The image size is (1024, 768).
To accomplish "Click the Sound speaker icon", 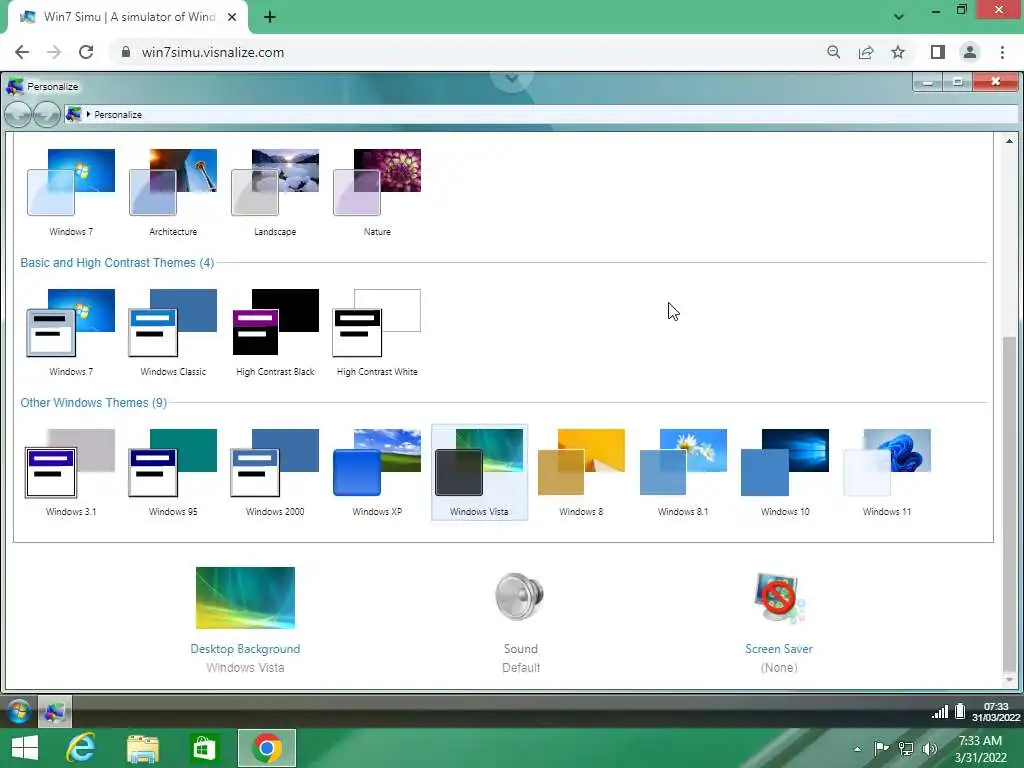I will pyautogui.click(x=520, y=596).
